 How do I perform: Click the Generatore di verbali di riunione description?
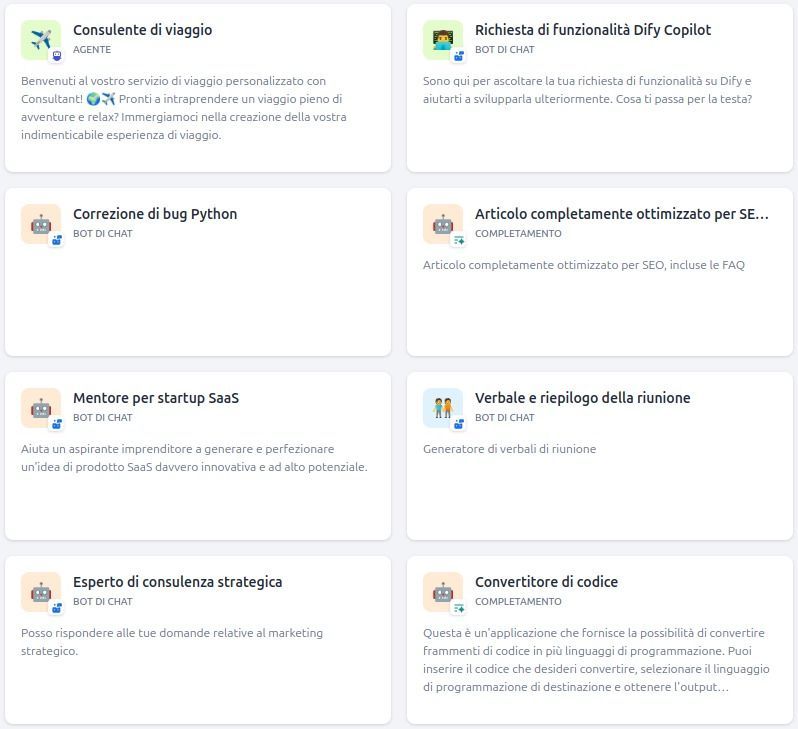(x=509, y=449)
